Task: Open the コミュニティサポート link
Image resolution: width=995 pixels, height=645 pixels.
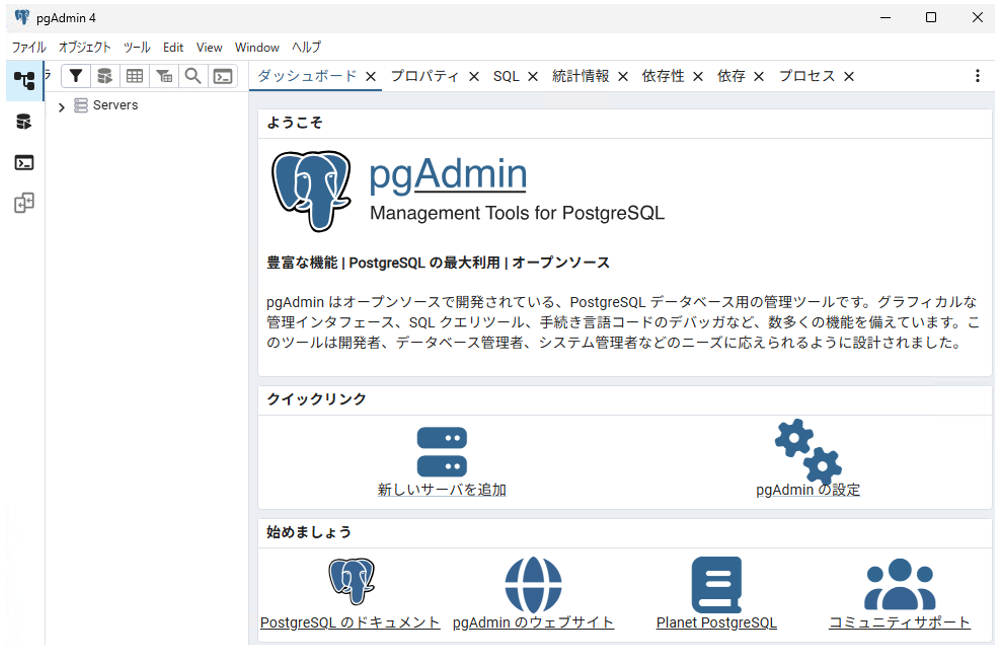Action: [x=900, y=623]
